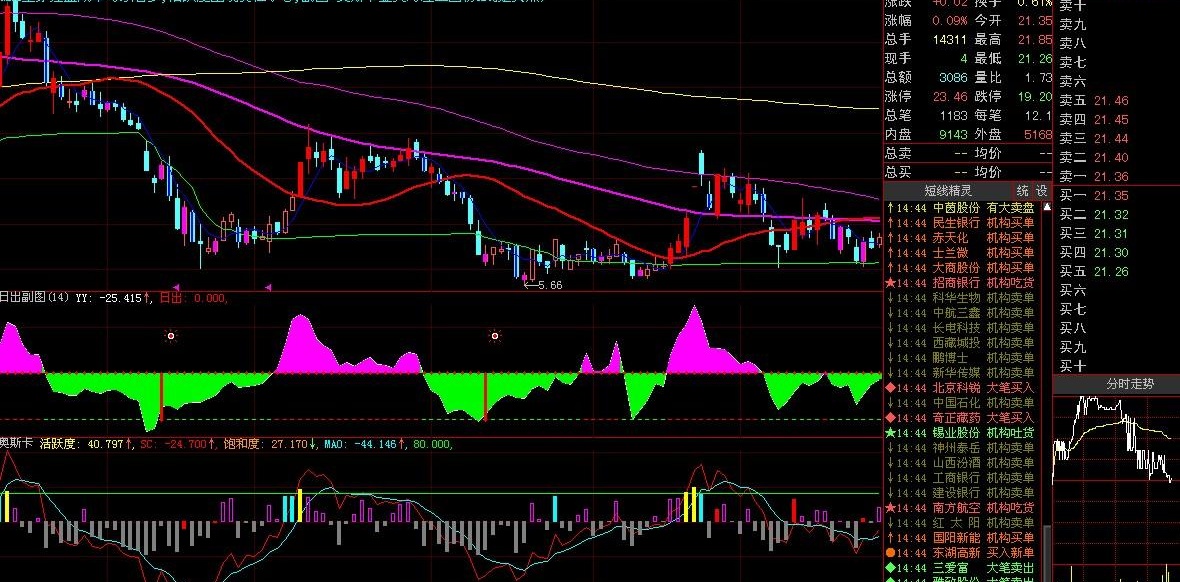The image size is (1180, 582).
Task: Click the green star icon beside 锡业股份
Action: click(890, 433)
